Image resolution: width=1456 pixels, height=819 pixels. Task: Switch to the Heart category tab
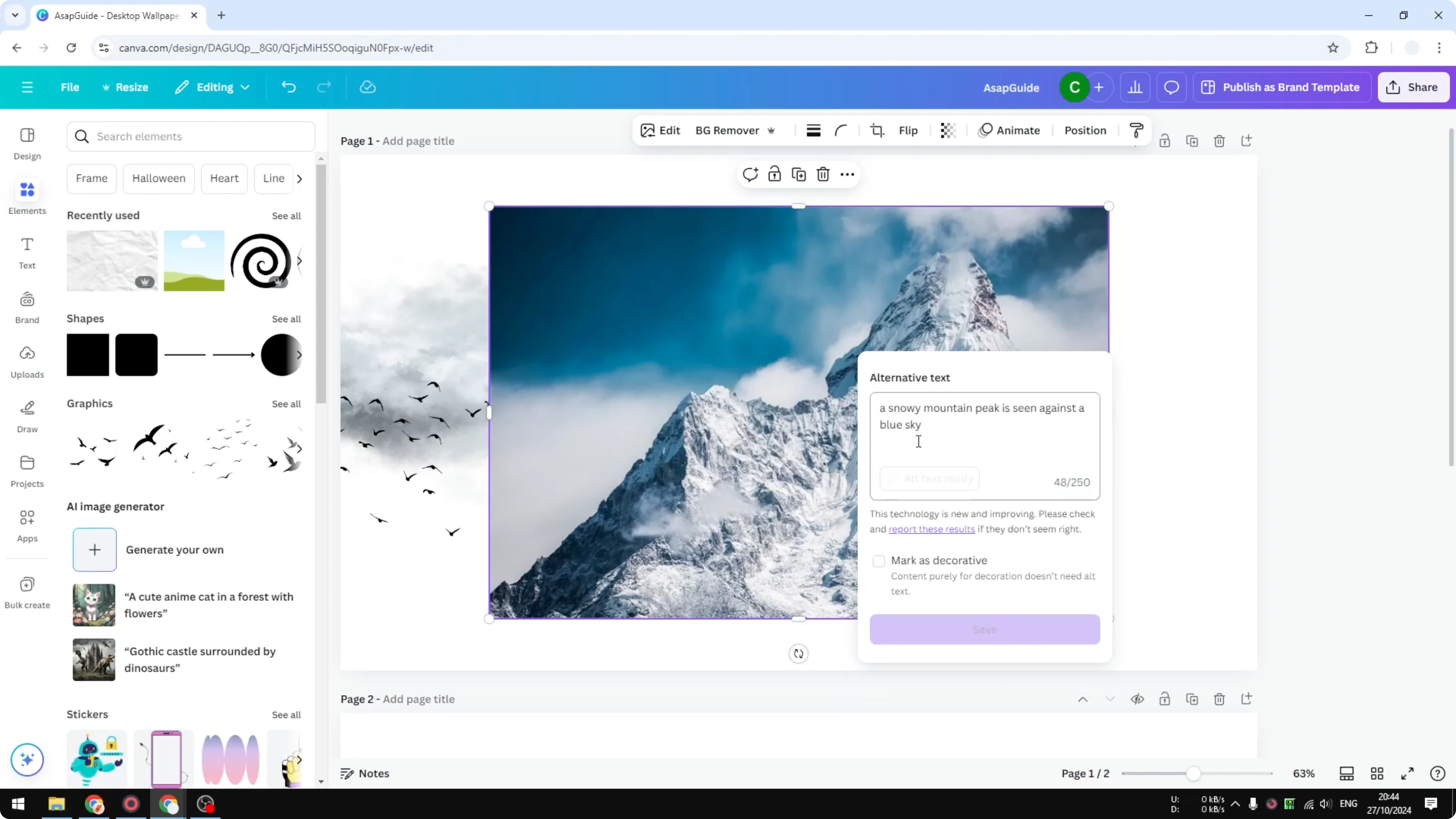tap(224, 178)
